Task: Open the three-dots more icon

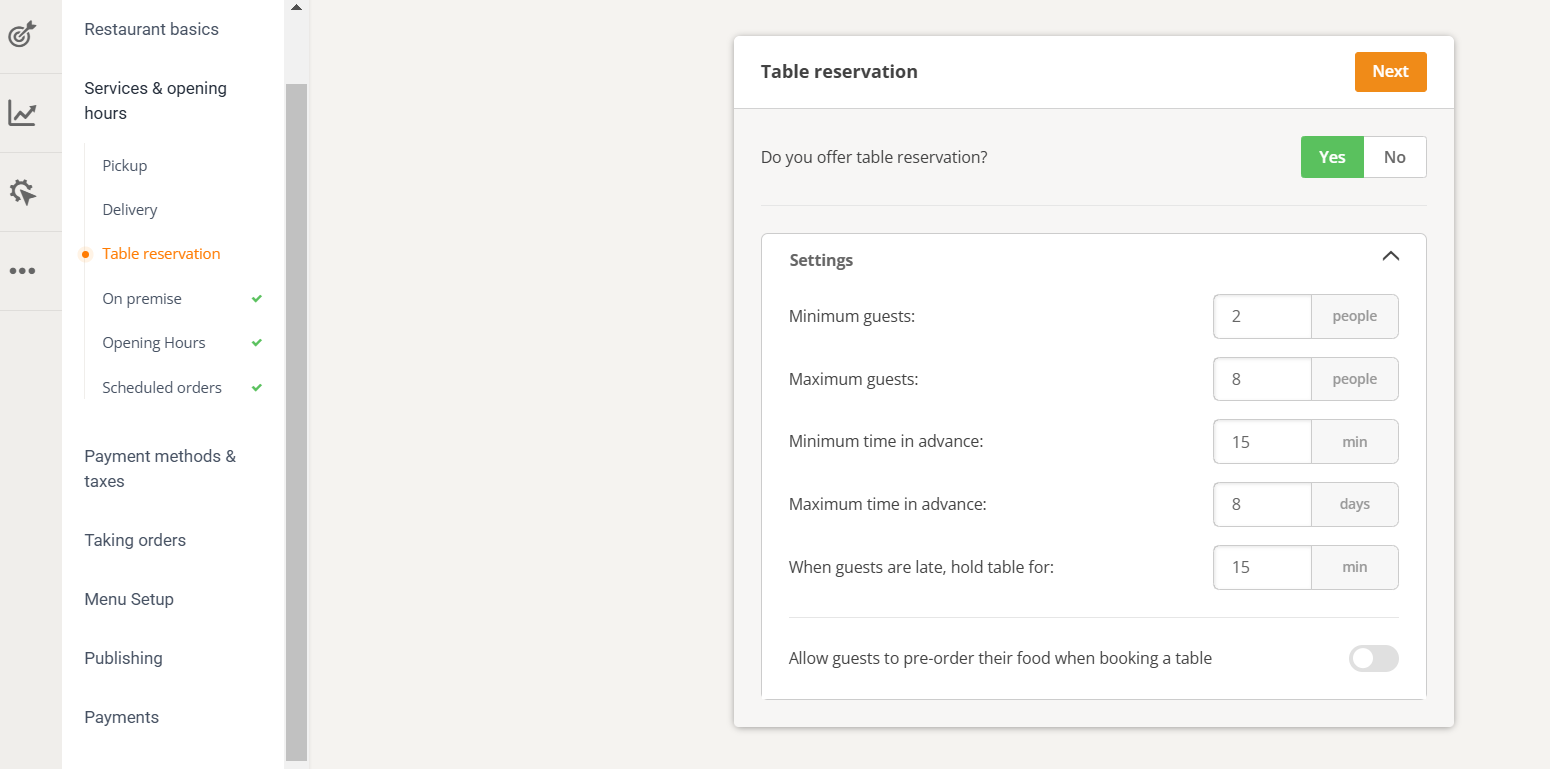Action: coord(22,271)
